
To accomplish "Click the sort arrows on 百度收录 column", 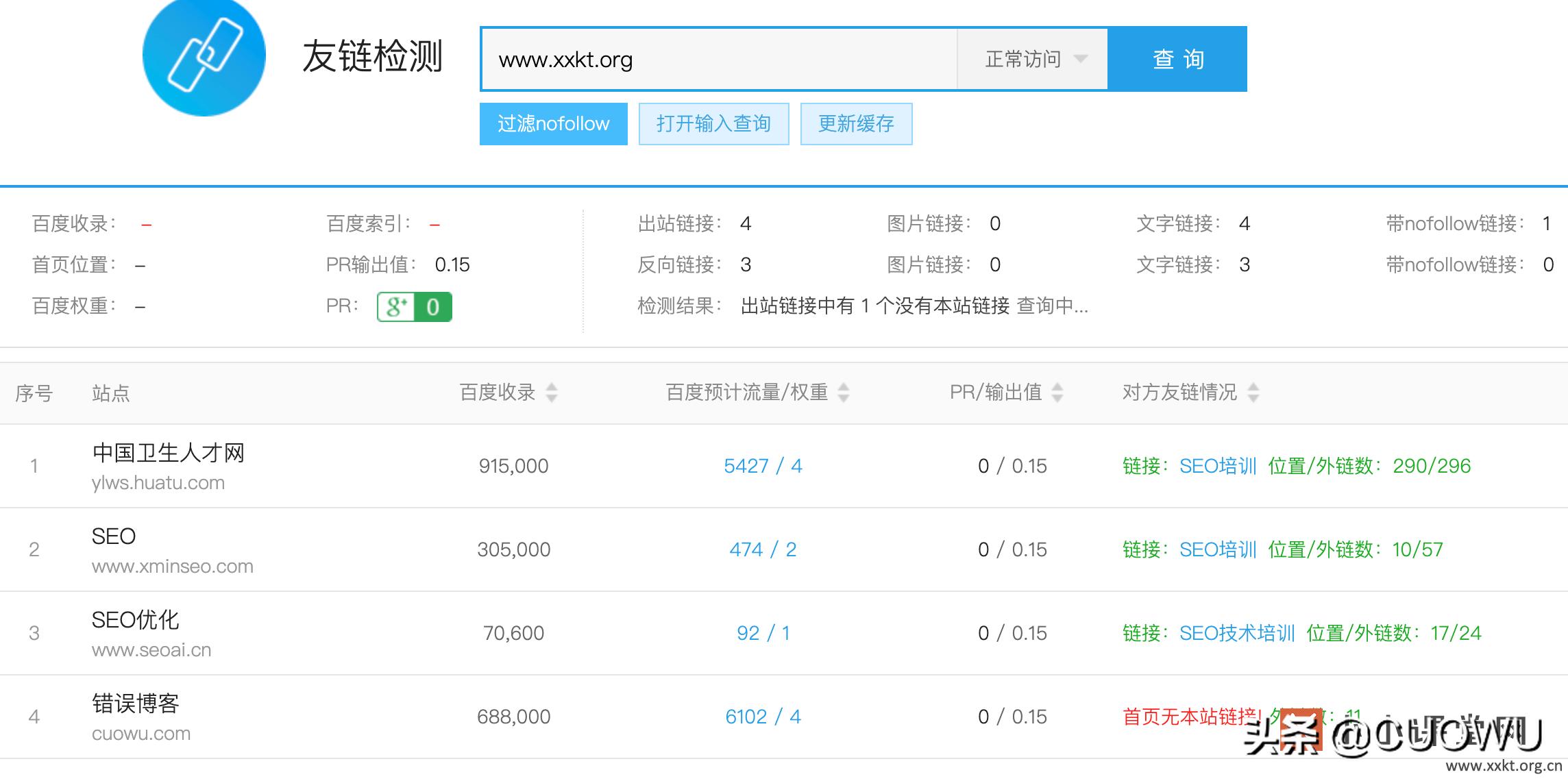I will pyautogui.click(x=552, y=393).
